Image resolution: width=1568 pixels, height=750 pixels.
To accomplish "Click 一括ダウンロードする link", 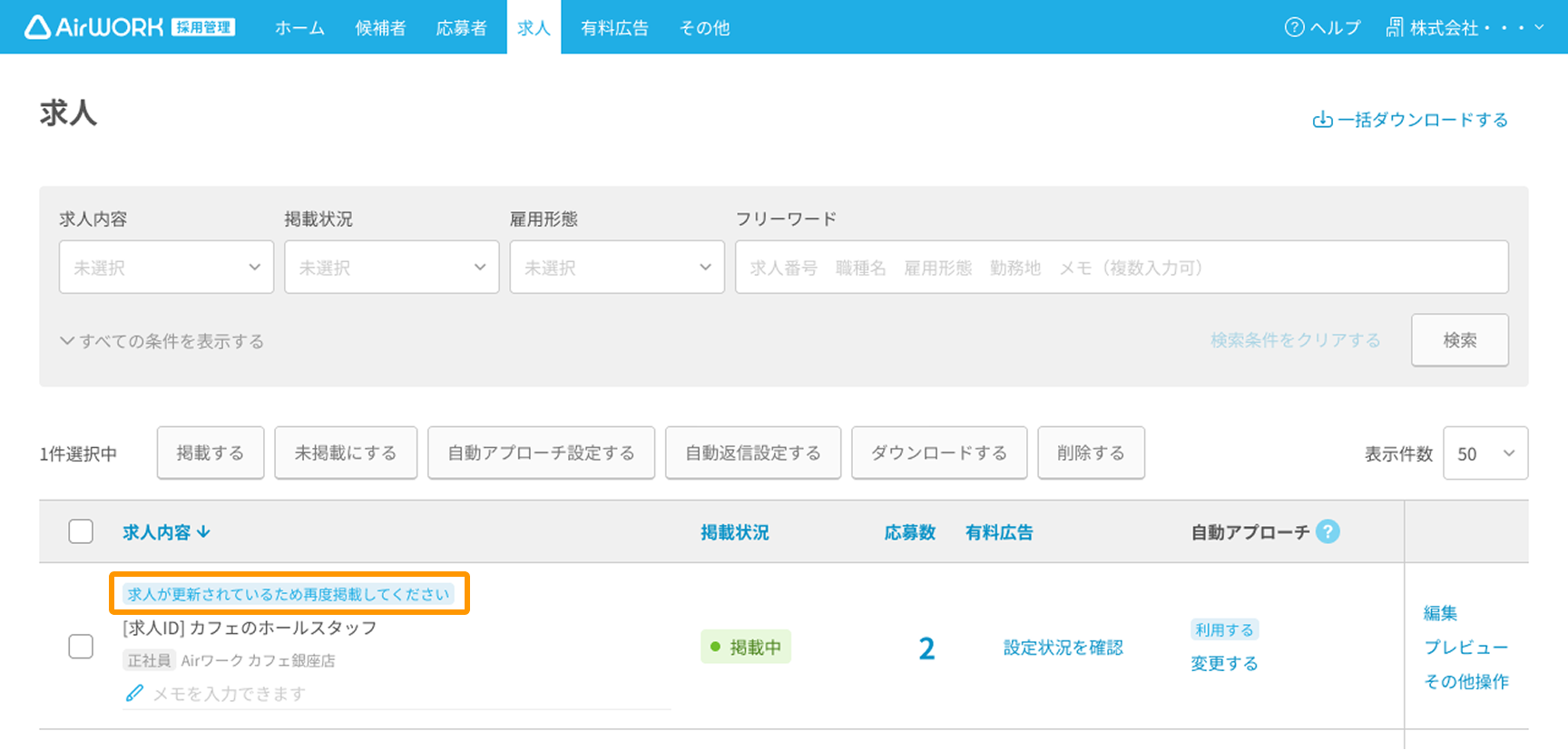I will (x=1410, y=120).
